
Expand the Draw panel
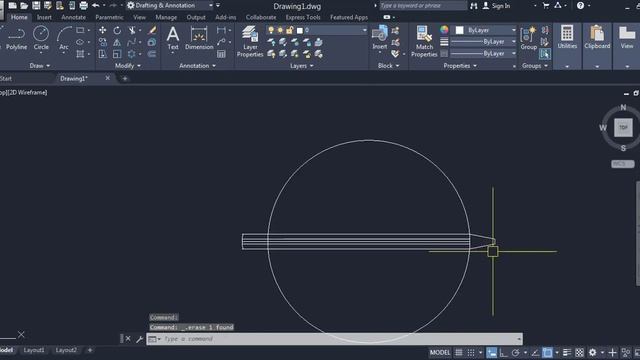[x=40, y=66]
